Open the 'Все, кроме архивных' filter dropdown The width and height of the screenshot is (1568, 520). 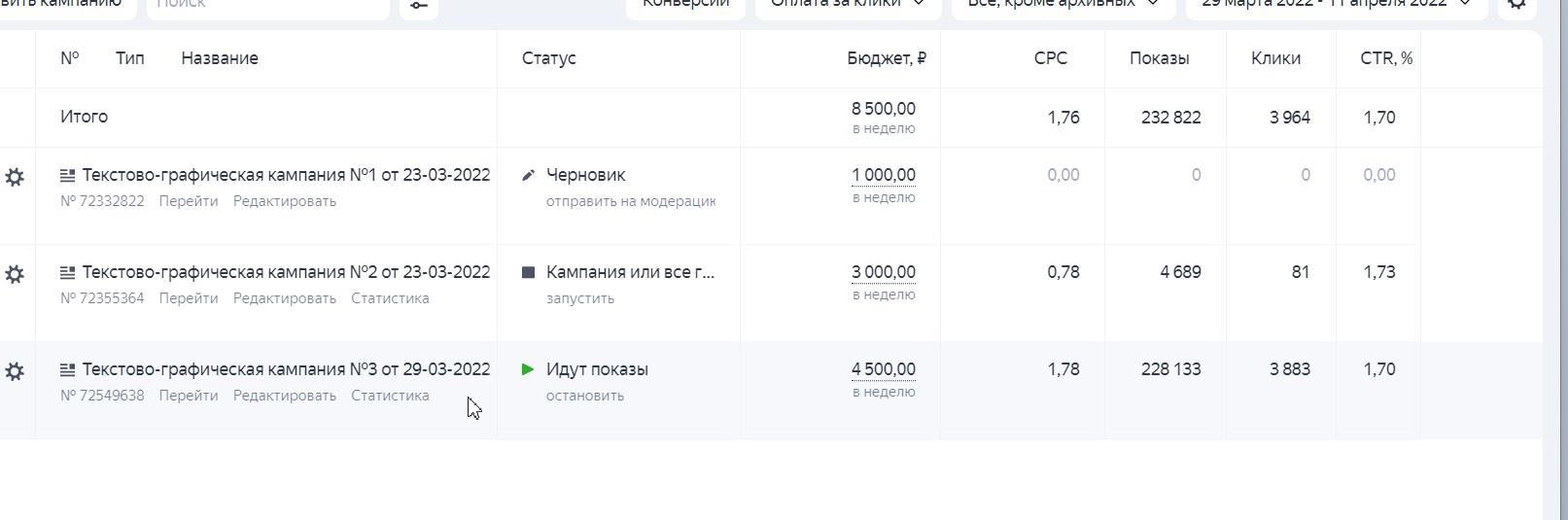tap(1063, 5)
